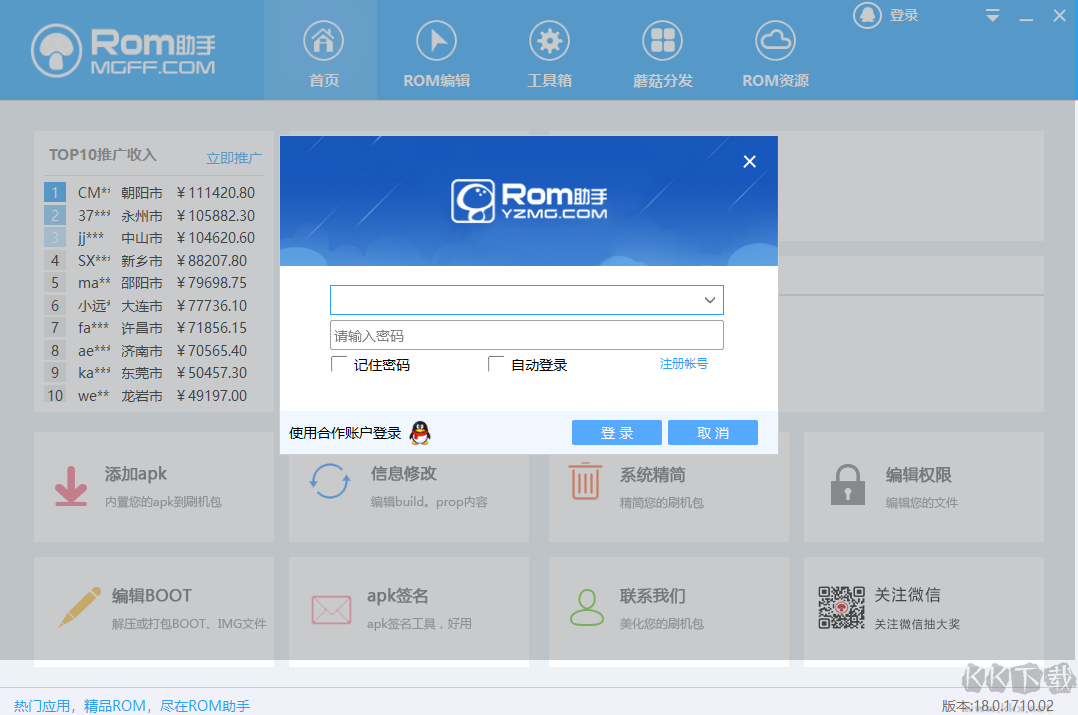Click the TOP10推广收入 heading
Viewport: 1078px width, 715px height.
point(102,155)
